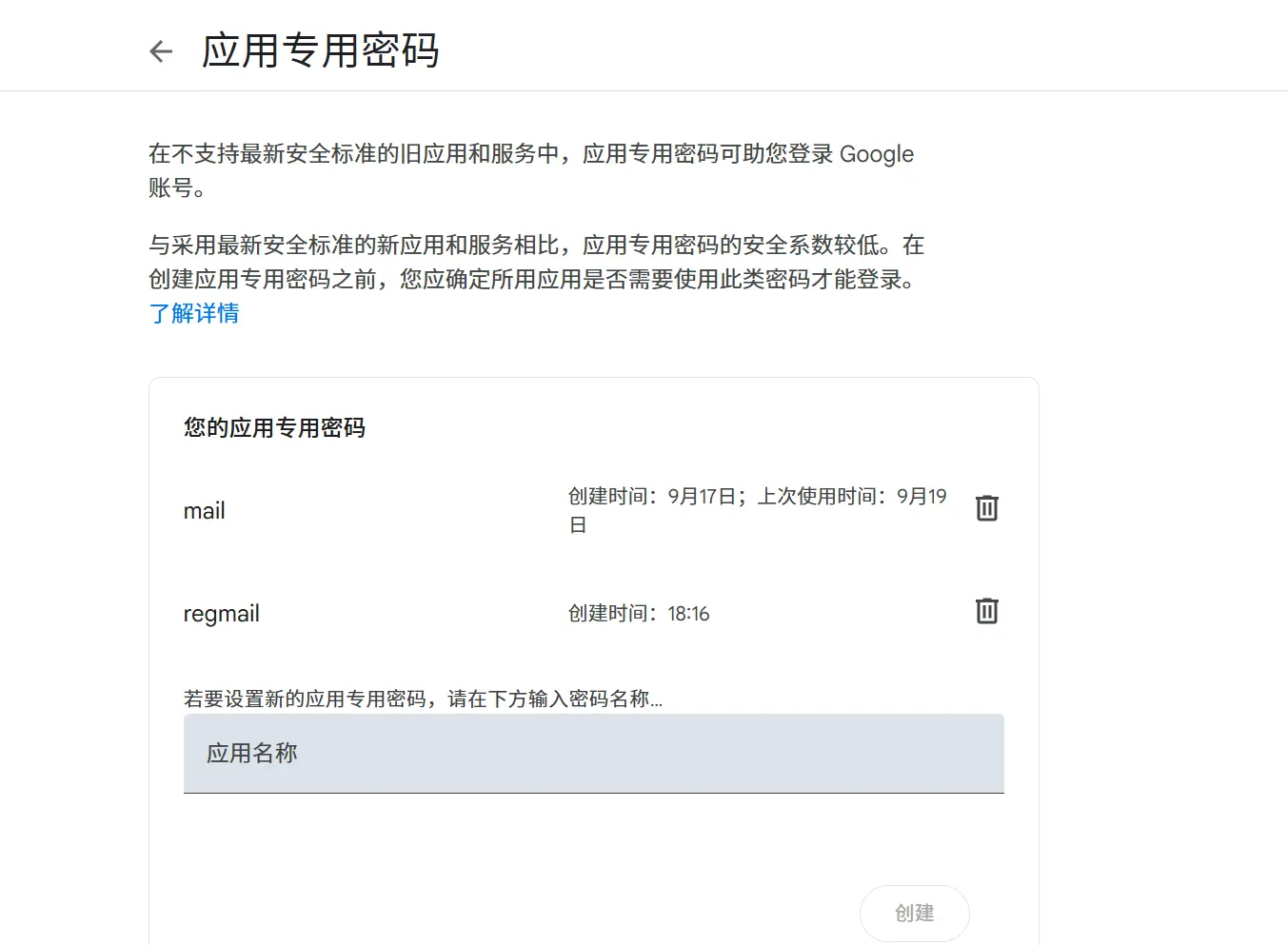The width and height of the screenshot is (1288, 945).
Task: Click the wrapped 日 under mail's date
Action: (578, 525)
